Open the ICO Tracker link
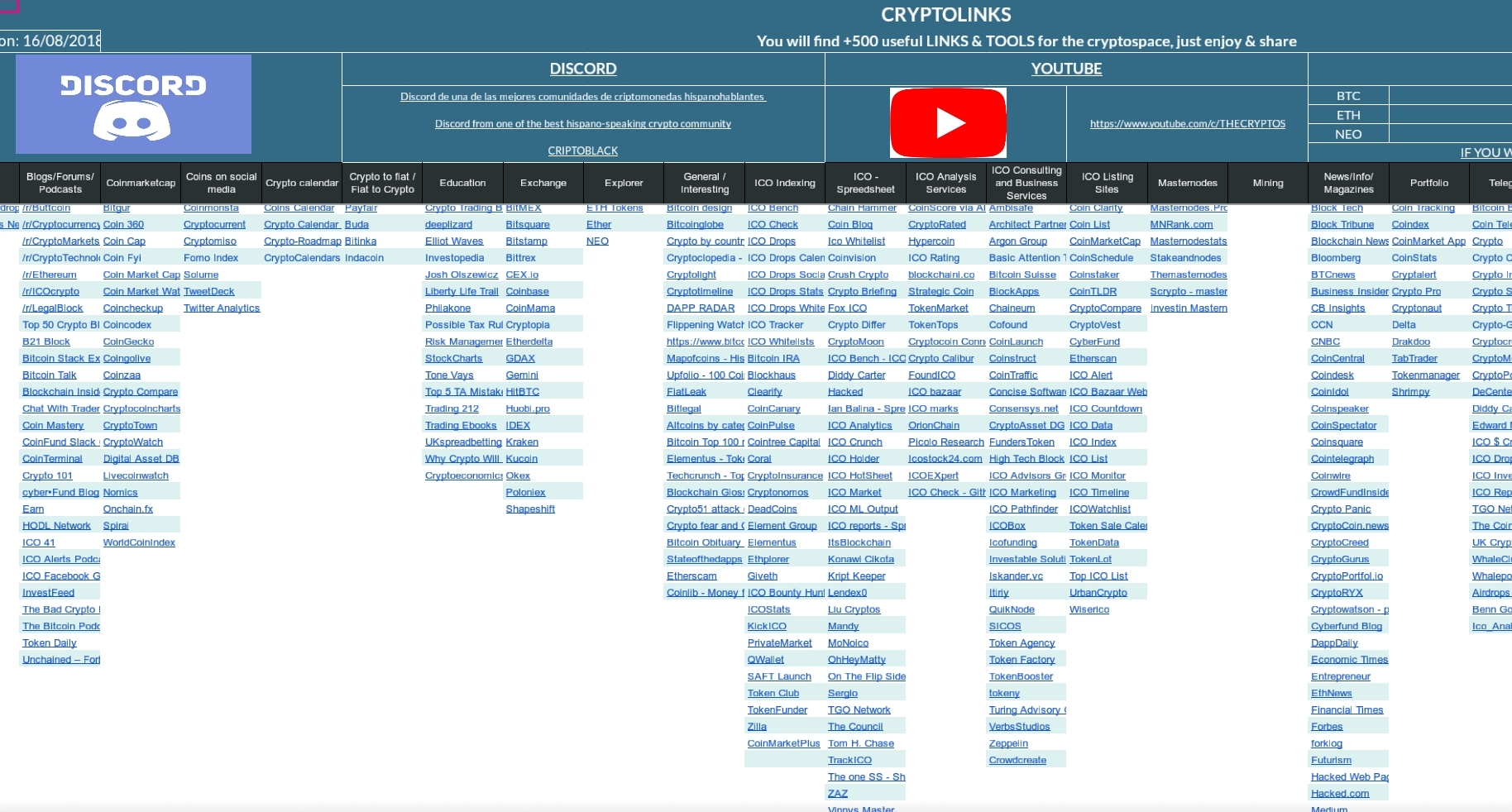The image size is (1512, 812). (x=776, y=325)
